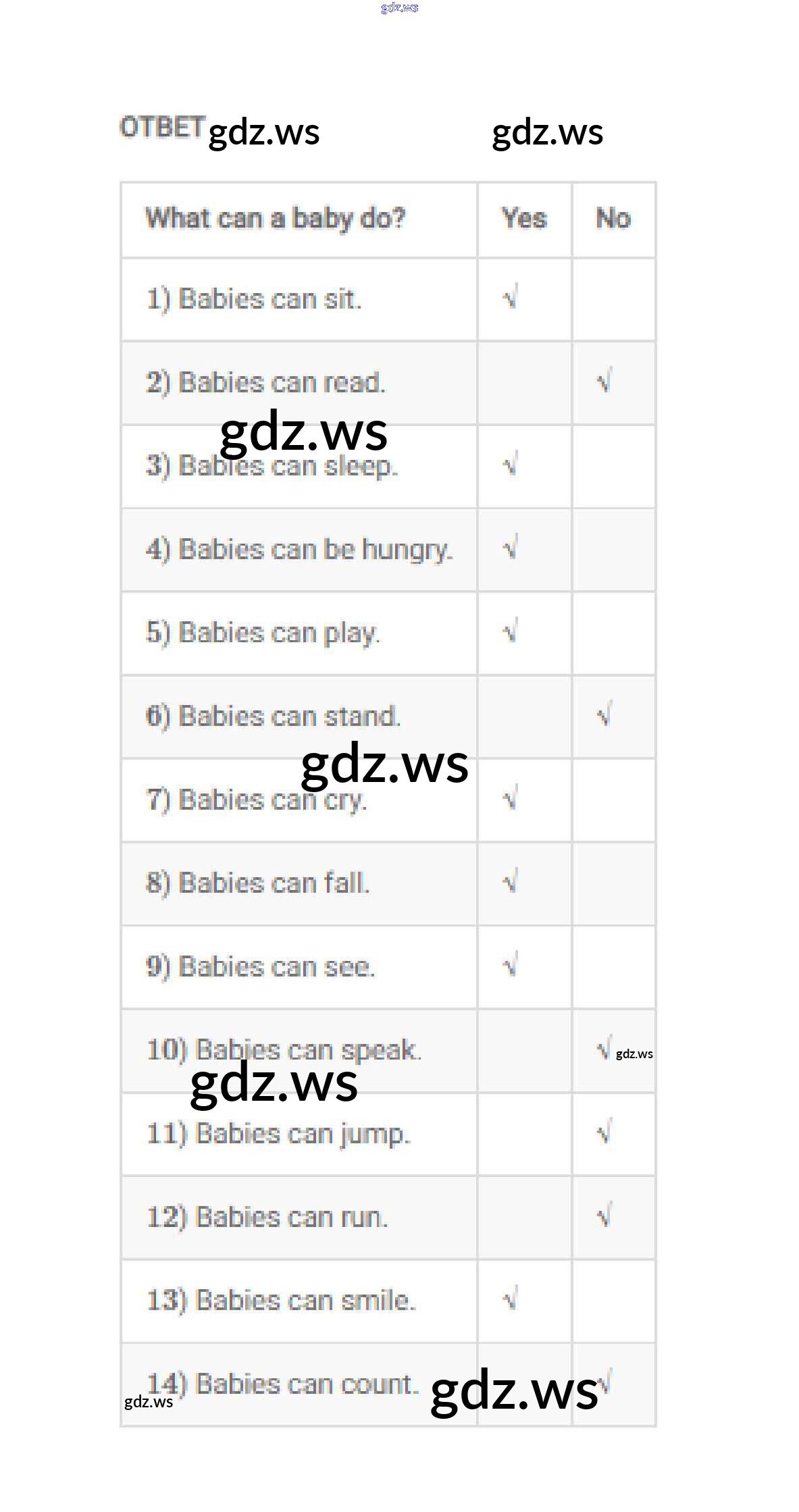
Task: Select the Yes checkmark in the hungry row
Action: (511, 548)
